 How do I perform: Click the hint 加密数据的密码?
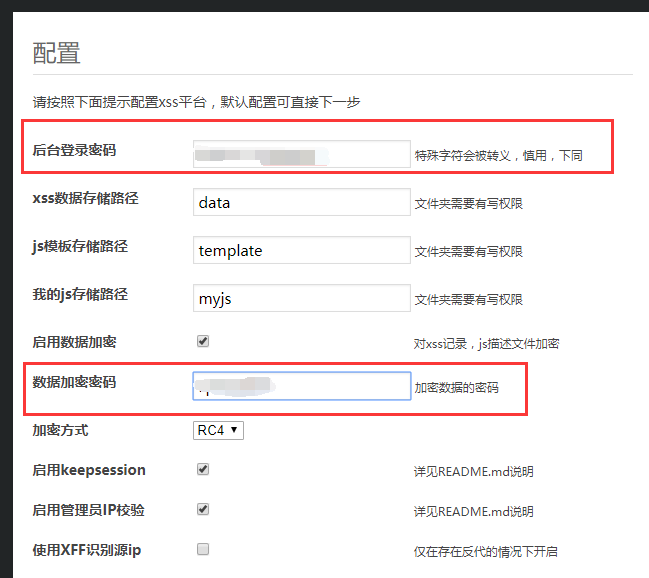point(457,388)
